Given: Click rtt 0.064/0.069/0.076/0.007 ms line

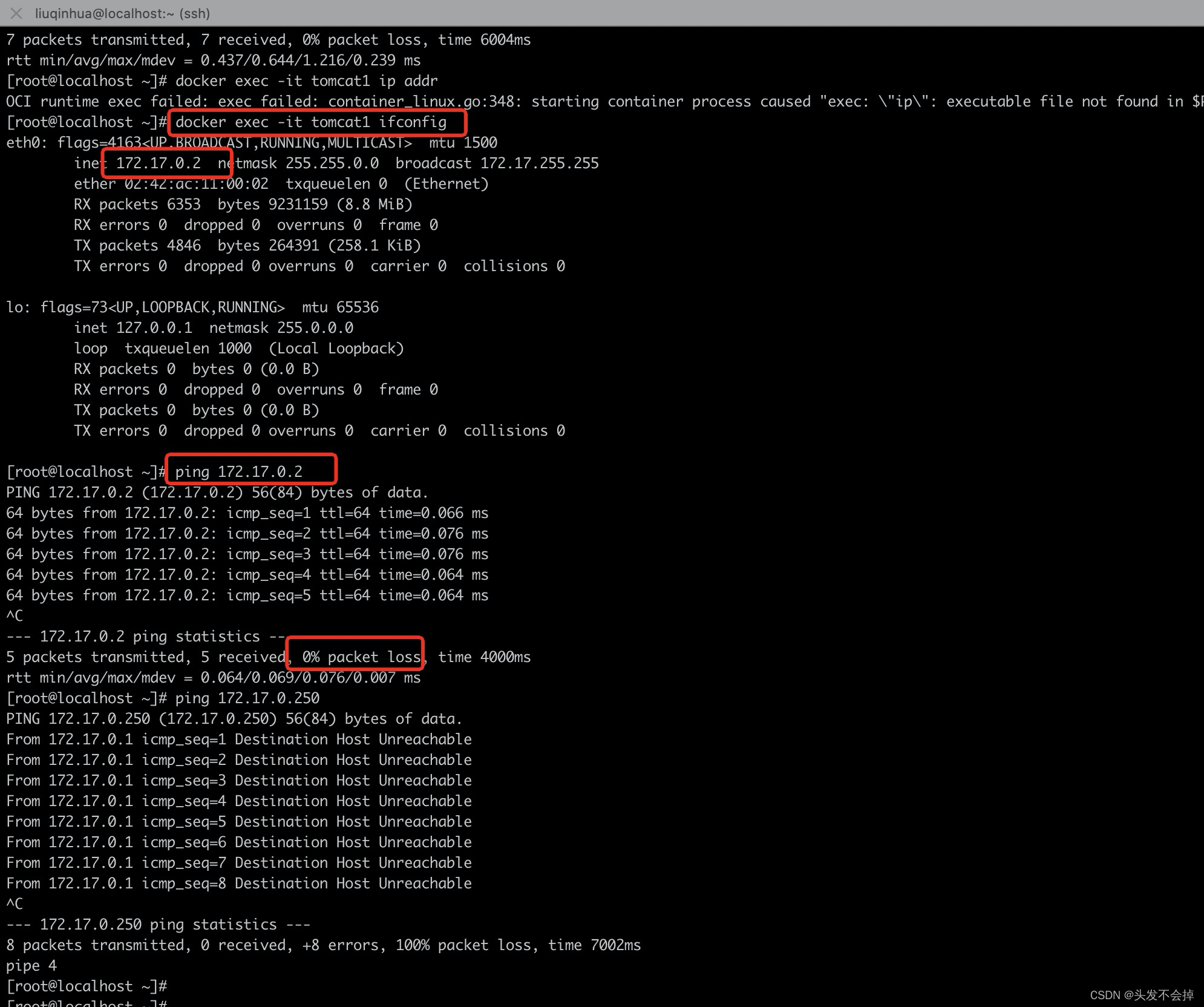Looking at the screenshot, I should tap(214, 678).
